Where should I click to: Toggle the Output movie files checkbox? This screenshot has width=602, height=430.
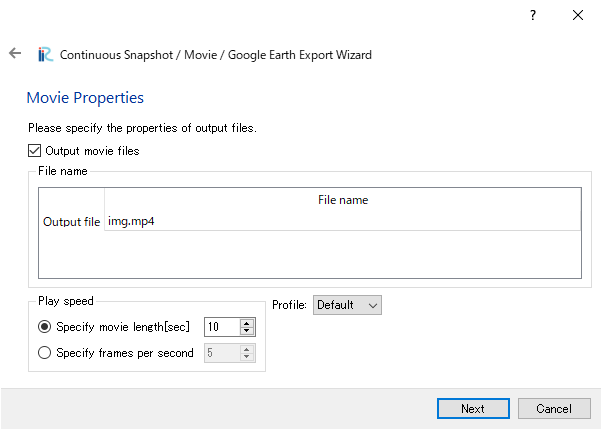click(35, 151)
